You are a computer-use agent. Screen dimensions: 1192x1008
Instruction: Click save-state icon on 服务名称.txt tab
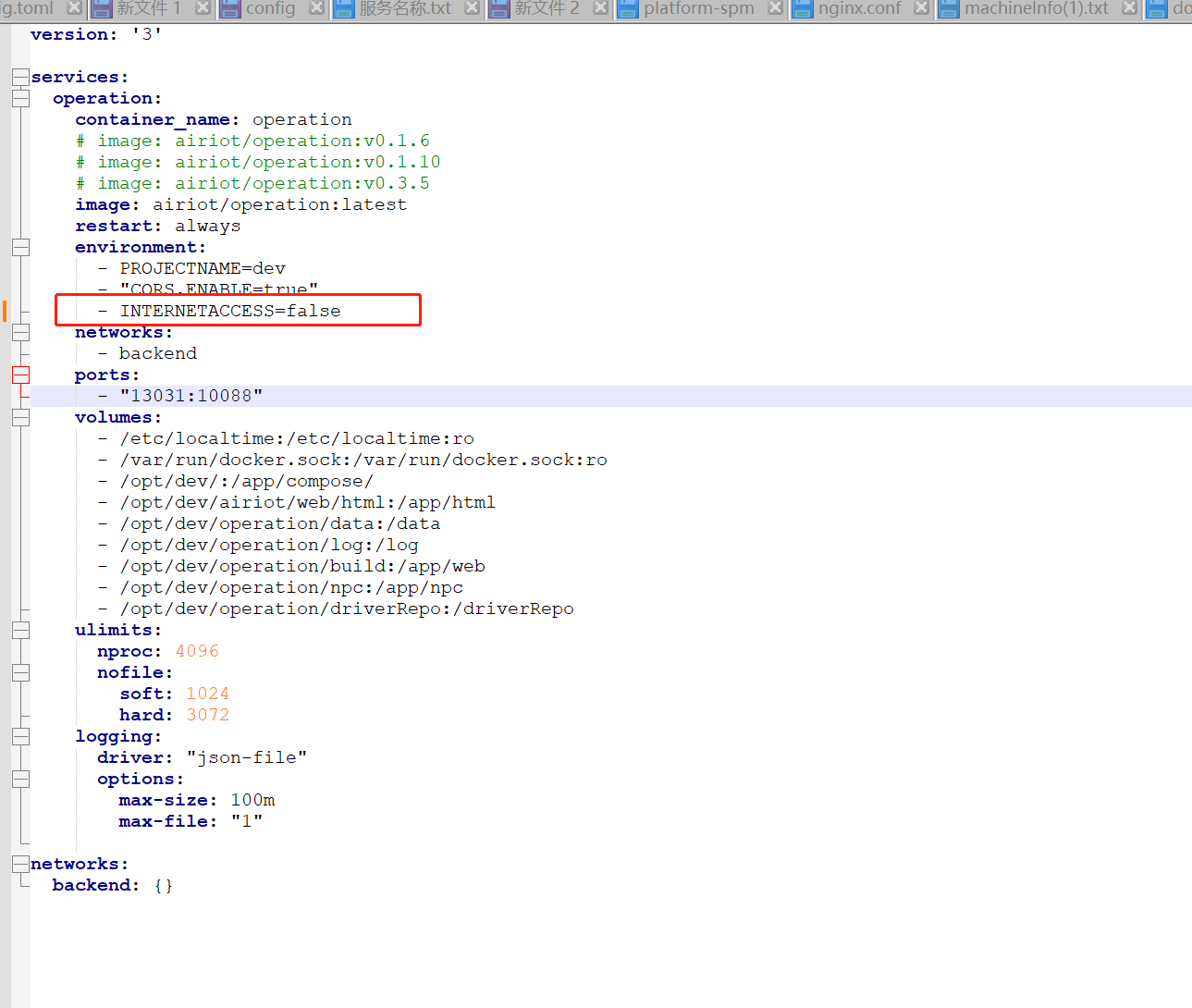click(x=344, y=9)
